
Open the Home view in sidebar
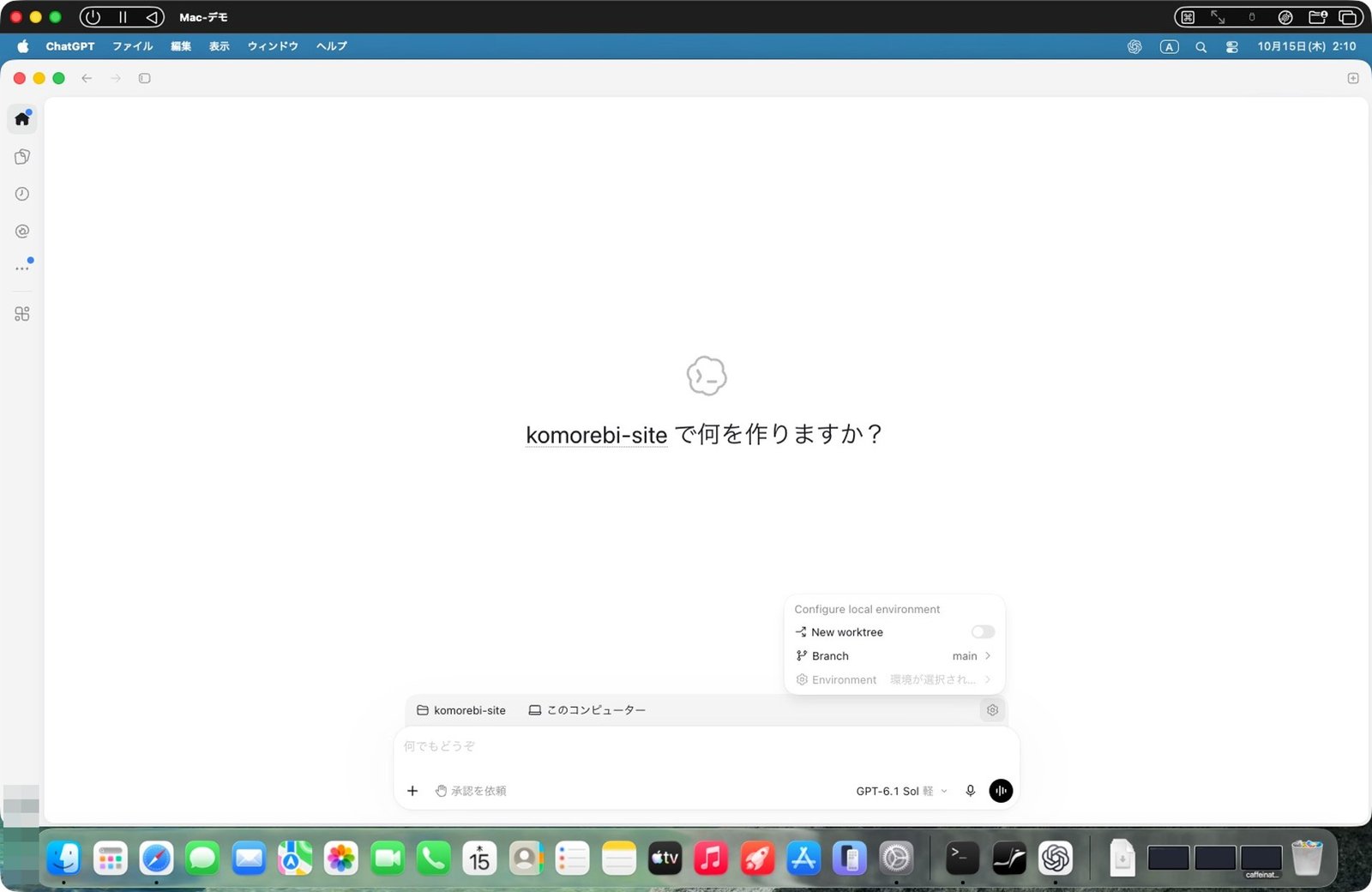pyautogui.click(x=22, y=118)
